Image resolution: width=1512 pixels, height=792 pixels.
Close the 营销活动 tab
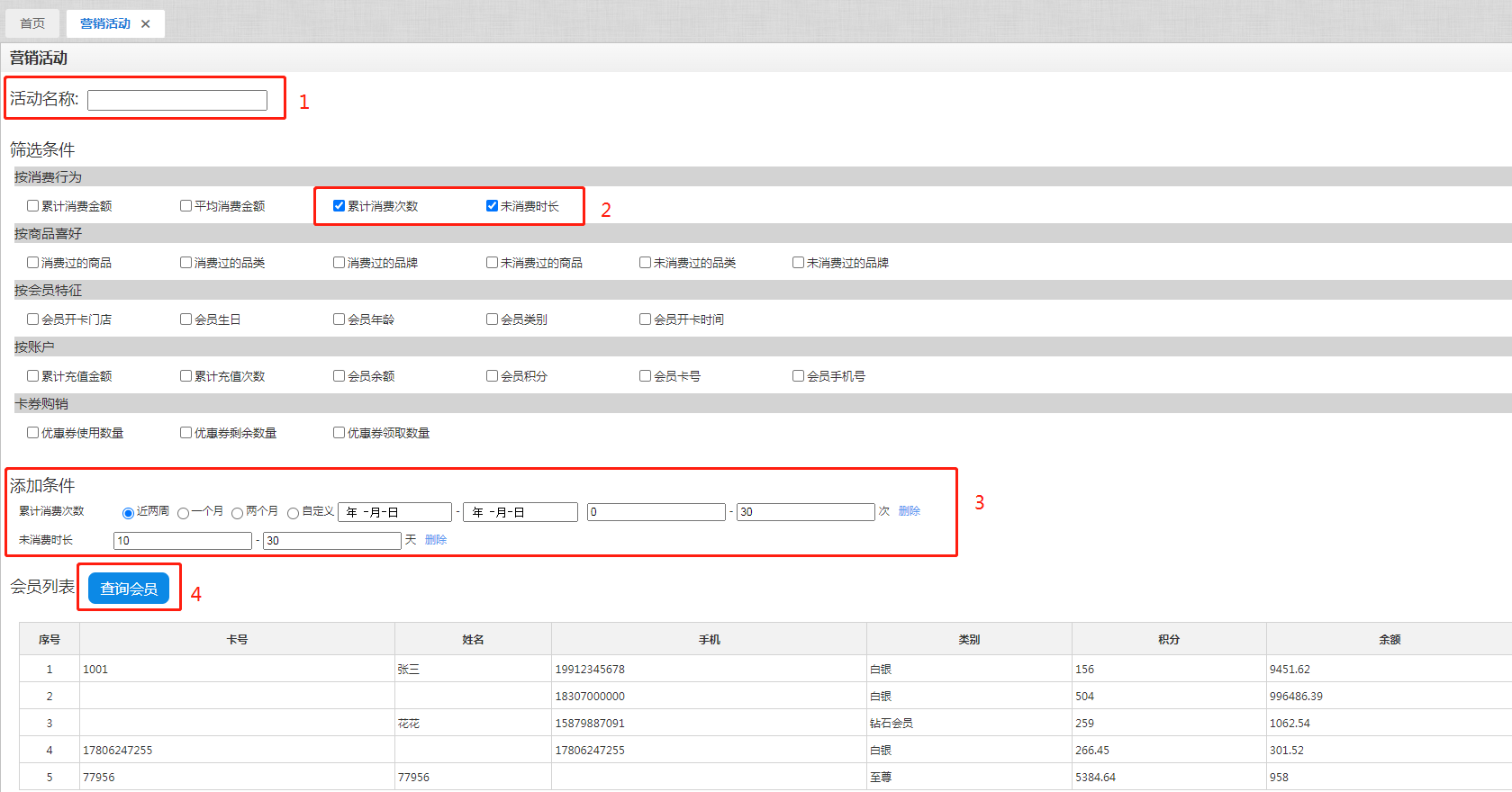pos(146,24)
